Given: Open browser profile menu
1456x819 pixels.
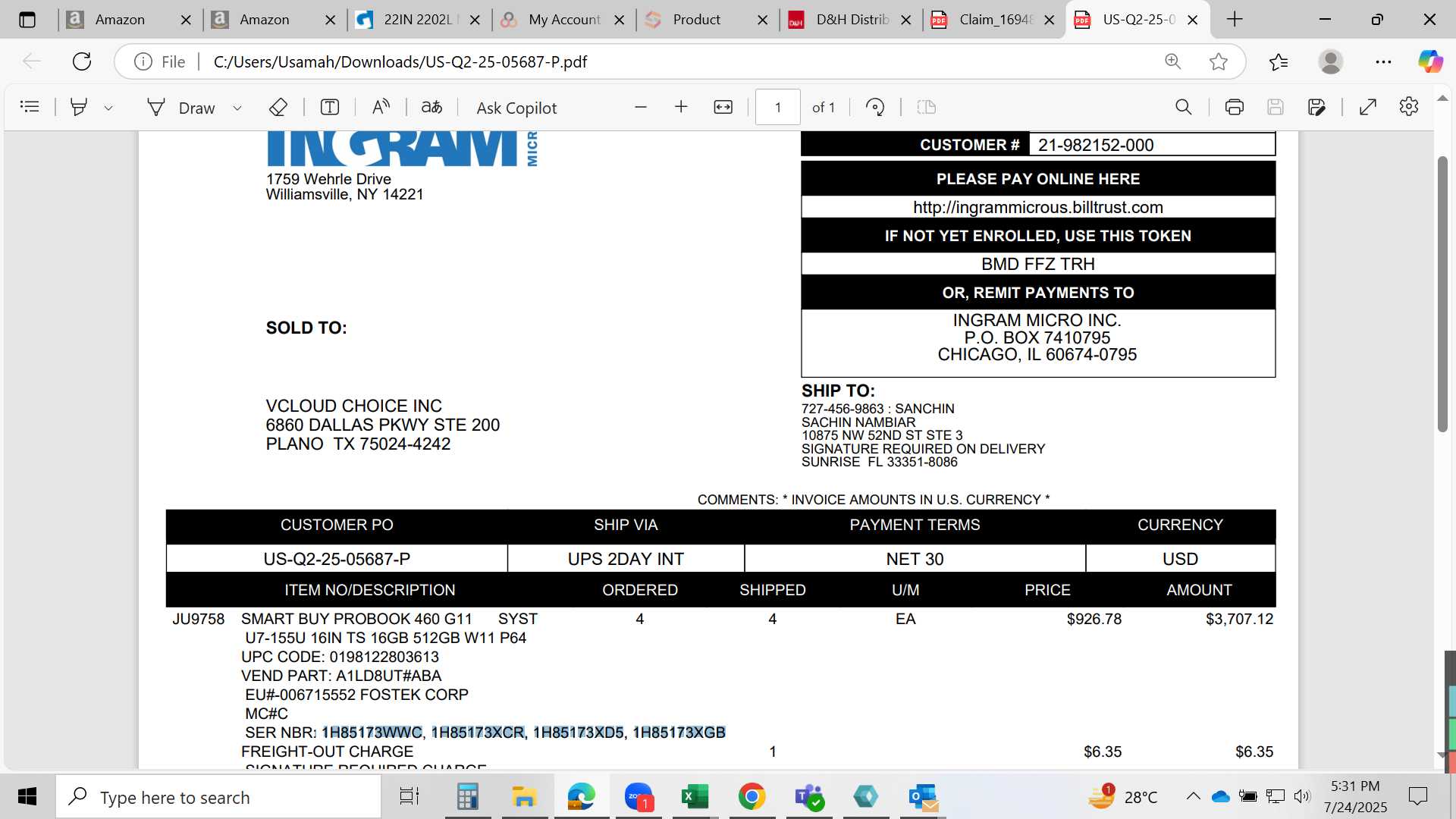Looking at the screenshot, I should (x=1331, y=61).
